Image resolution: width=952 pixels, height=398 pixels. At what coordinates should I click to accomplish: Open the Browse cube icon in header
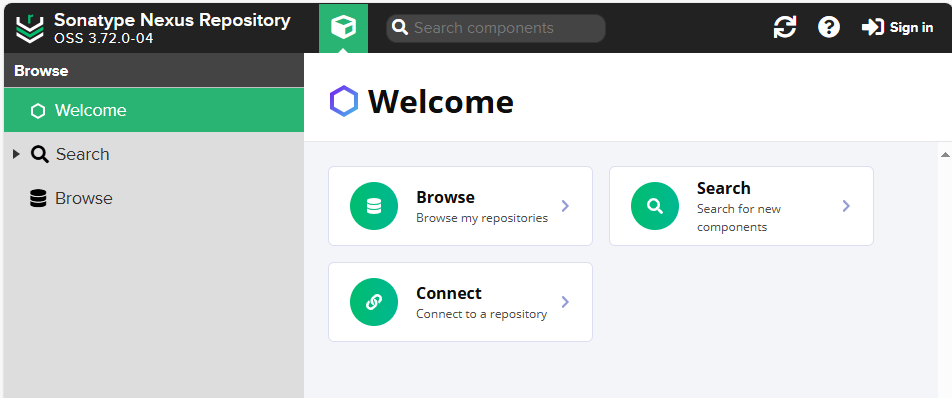[344, 28]
